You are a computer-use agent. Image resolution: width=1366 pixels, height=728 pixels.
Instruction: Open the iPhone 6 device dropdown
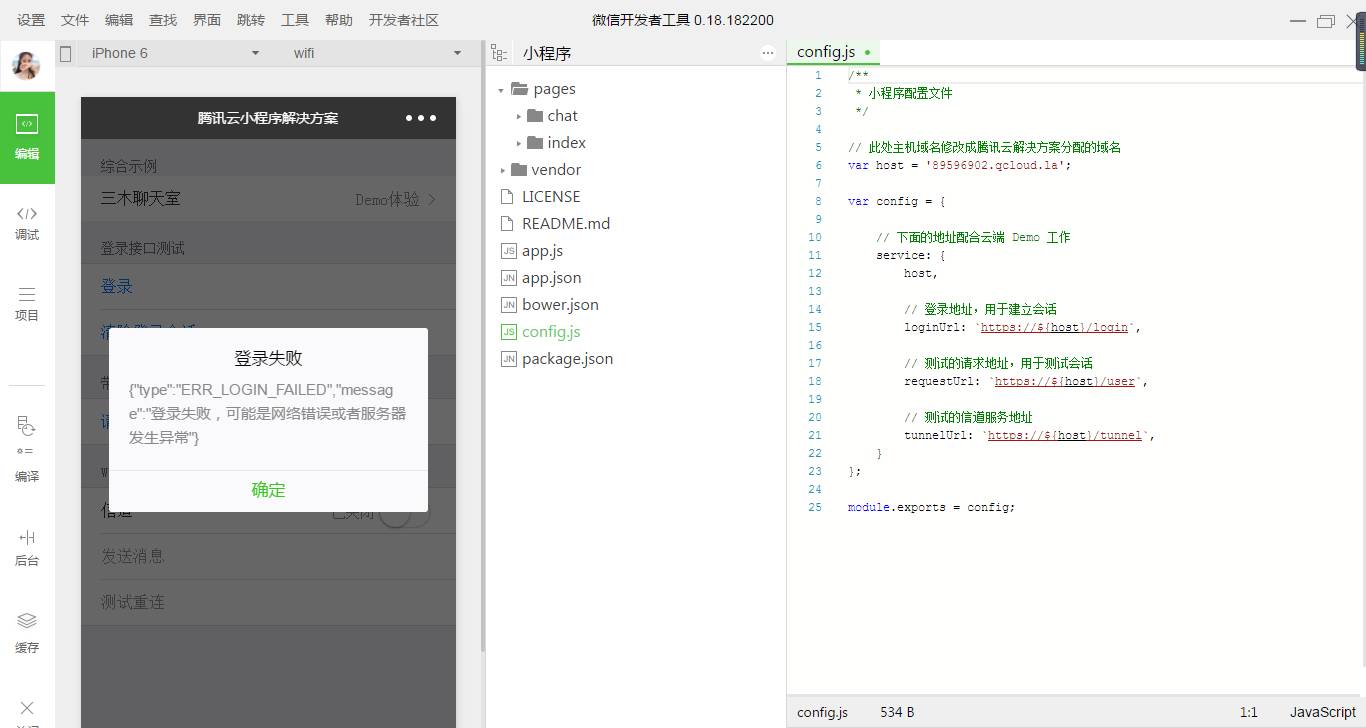pos(175,53)
